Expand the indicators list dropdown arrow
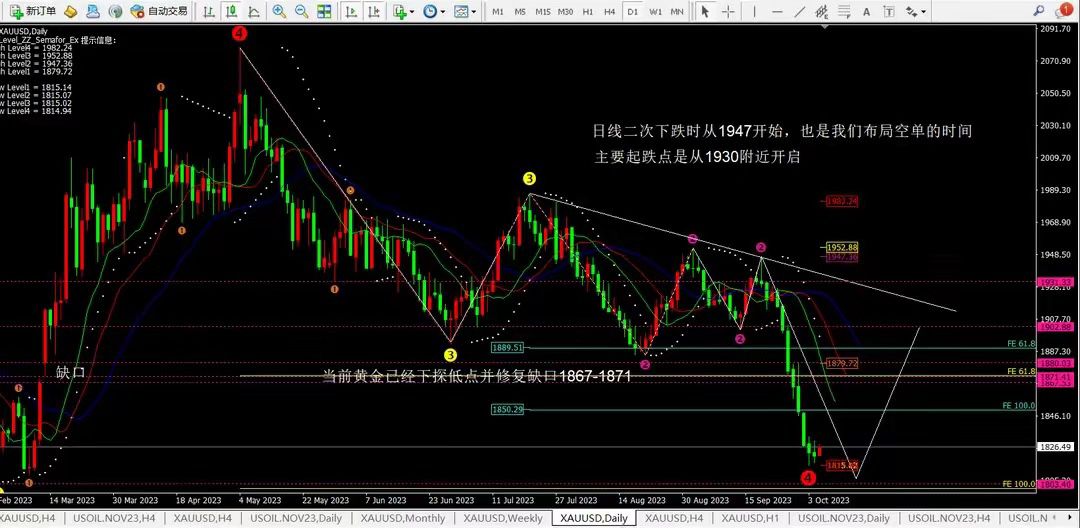 click(412, 12)
